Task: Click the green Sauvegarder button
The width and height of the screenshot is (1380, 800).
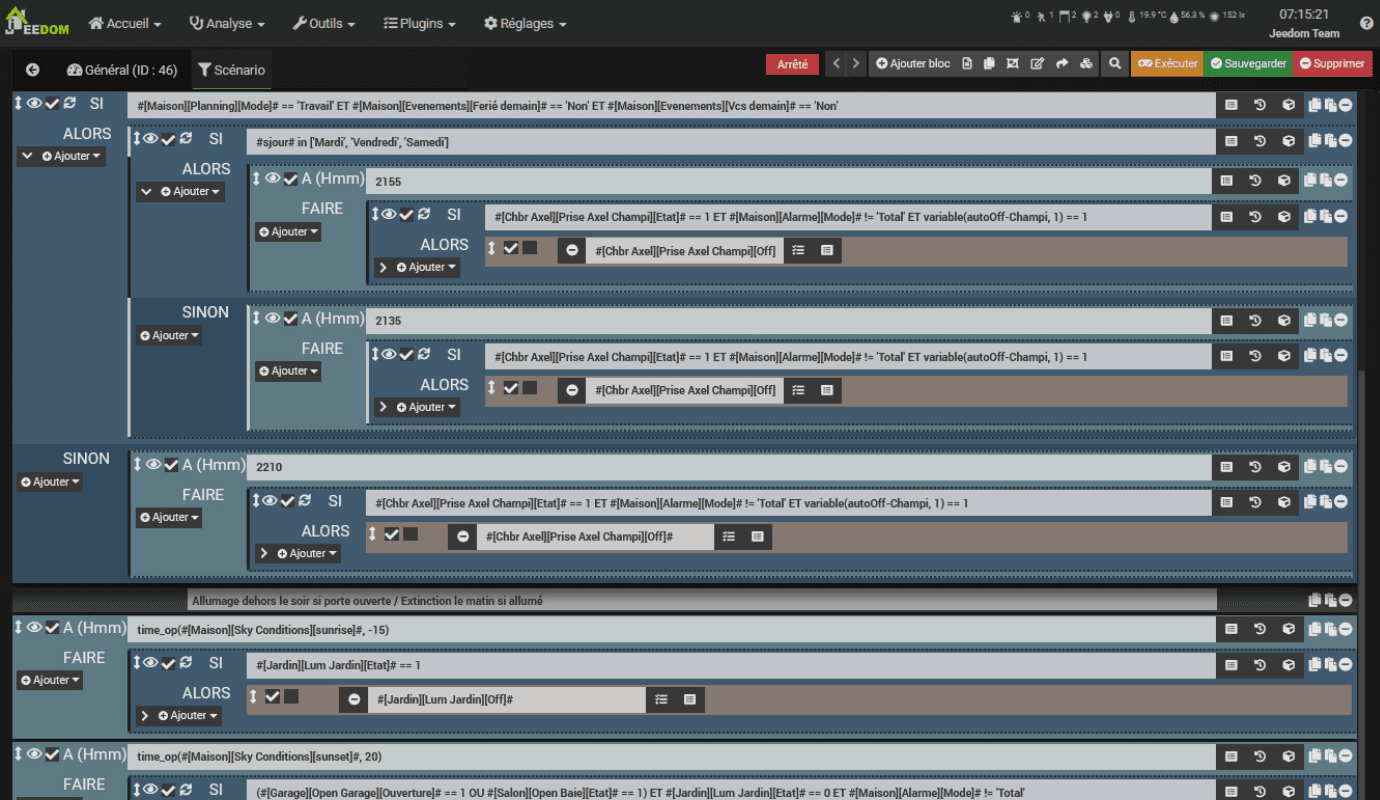Action: click(1247, 64)
